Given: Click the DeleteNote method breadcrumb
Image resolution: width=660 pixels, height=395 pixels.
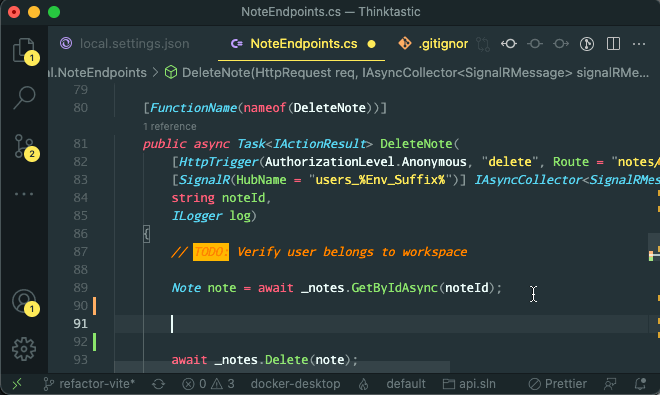Looking at the screenshot, I should click(x=407, y=72).
